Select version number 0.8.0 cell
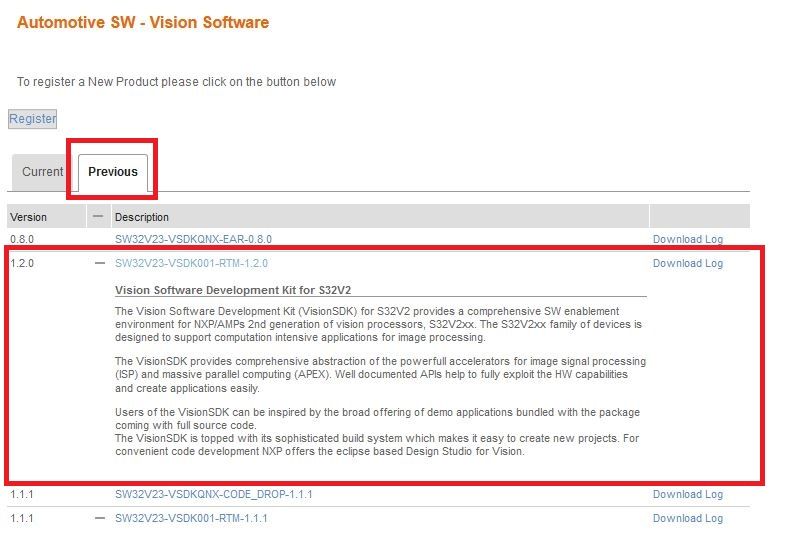The image size is (811, 540). click(x=22, y=239)
